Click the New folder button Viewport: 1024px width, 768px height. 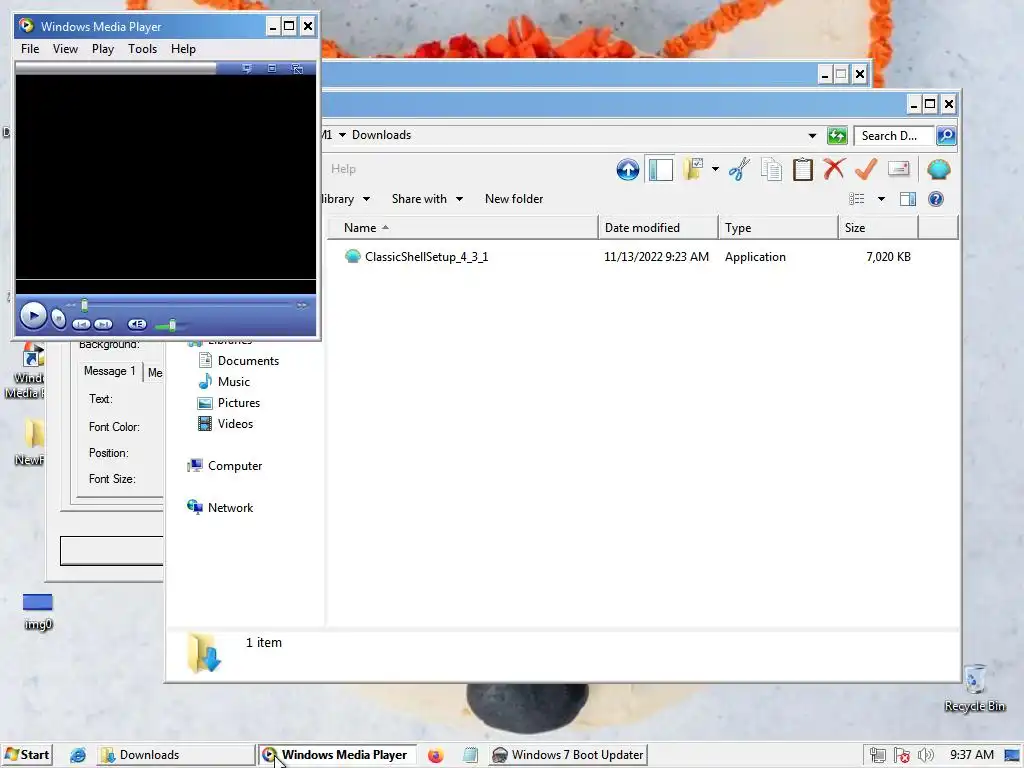[x=514, y=199]
